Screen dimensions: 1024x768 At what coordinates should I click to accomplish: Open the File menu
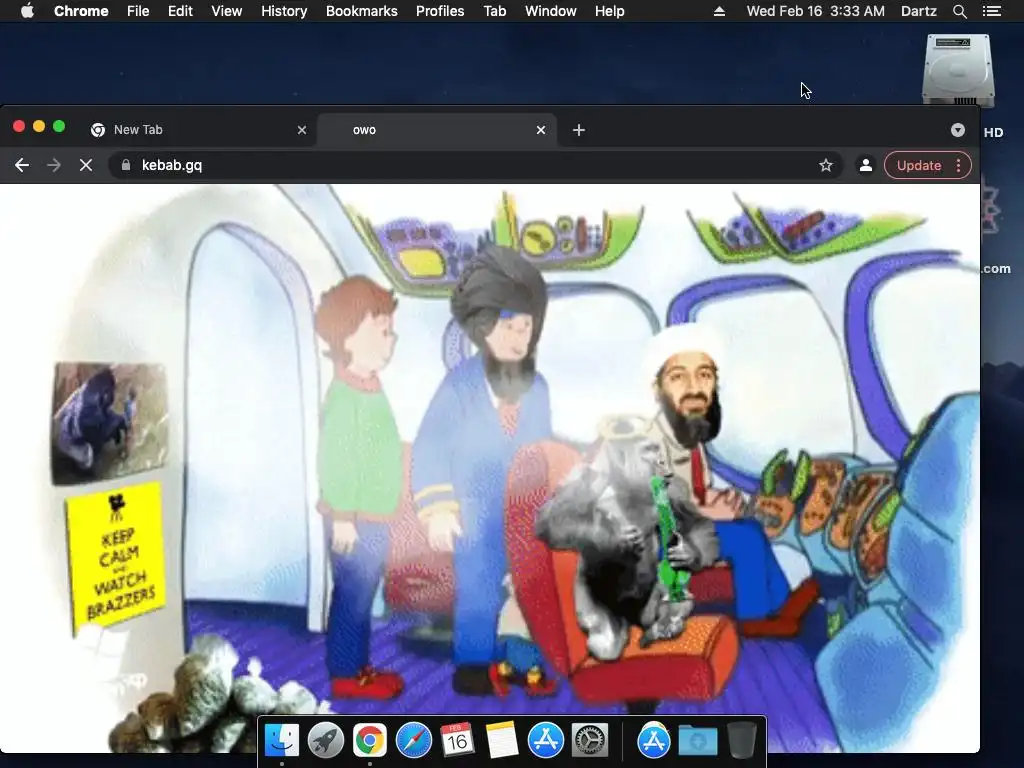pyautogui.click(x=138, y=11)
